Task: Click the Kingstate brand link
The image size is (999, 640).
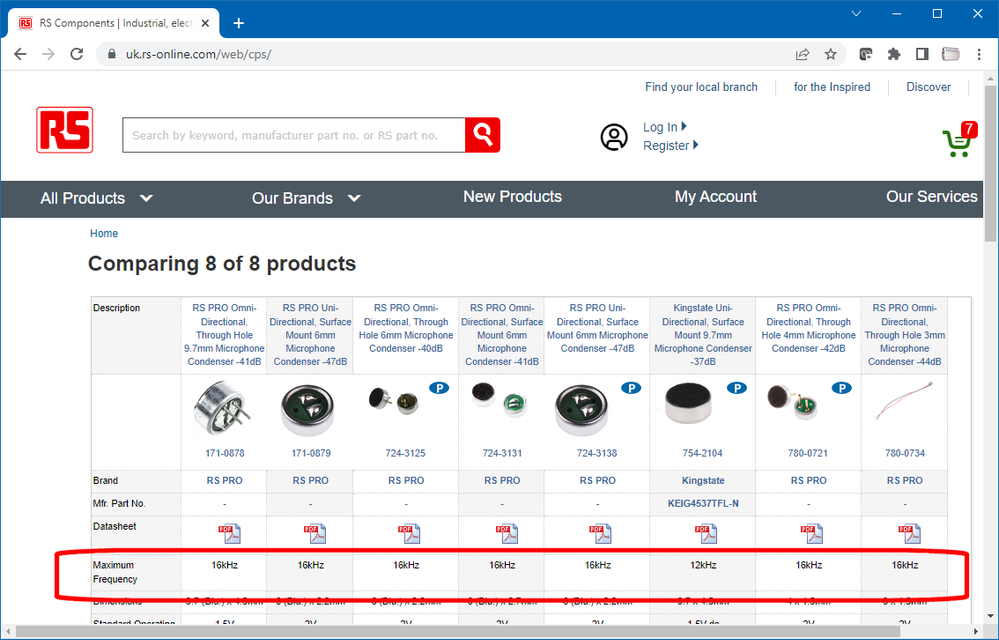Action: pyautogui.click(x=703, y=481)
